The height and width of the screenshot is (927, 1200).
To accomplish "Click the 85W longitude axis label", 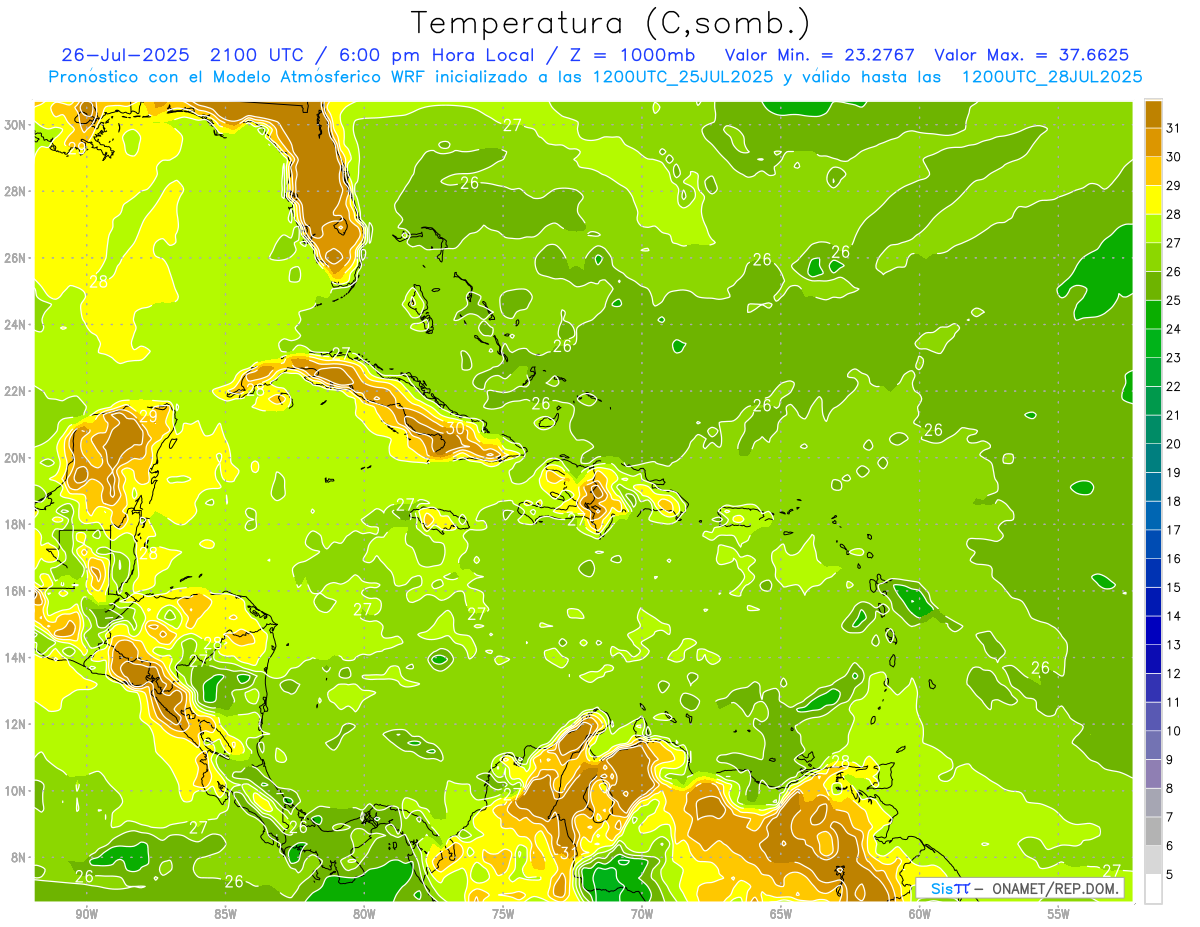I will [x=226, y=914].
